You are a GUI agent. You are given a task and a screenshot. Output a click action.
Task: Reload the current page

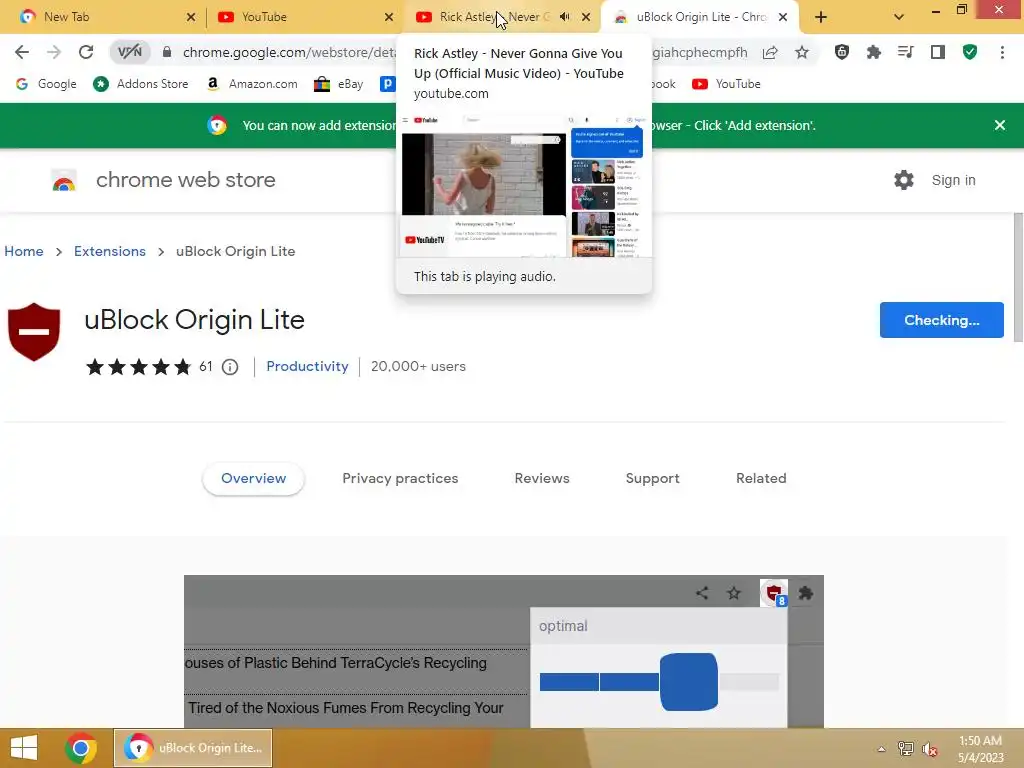(x=86, y=52)
